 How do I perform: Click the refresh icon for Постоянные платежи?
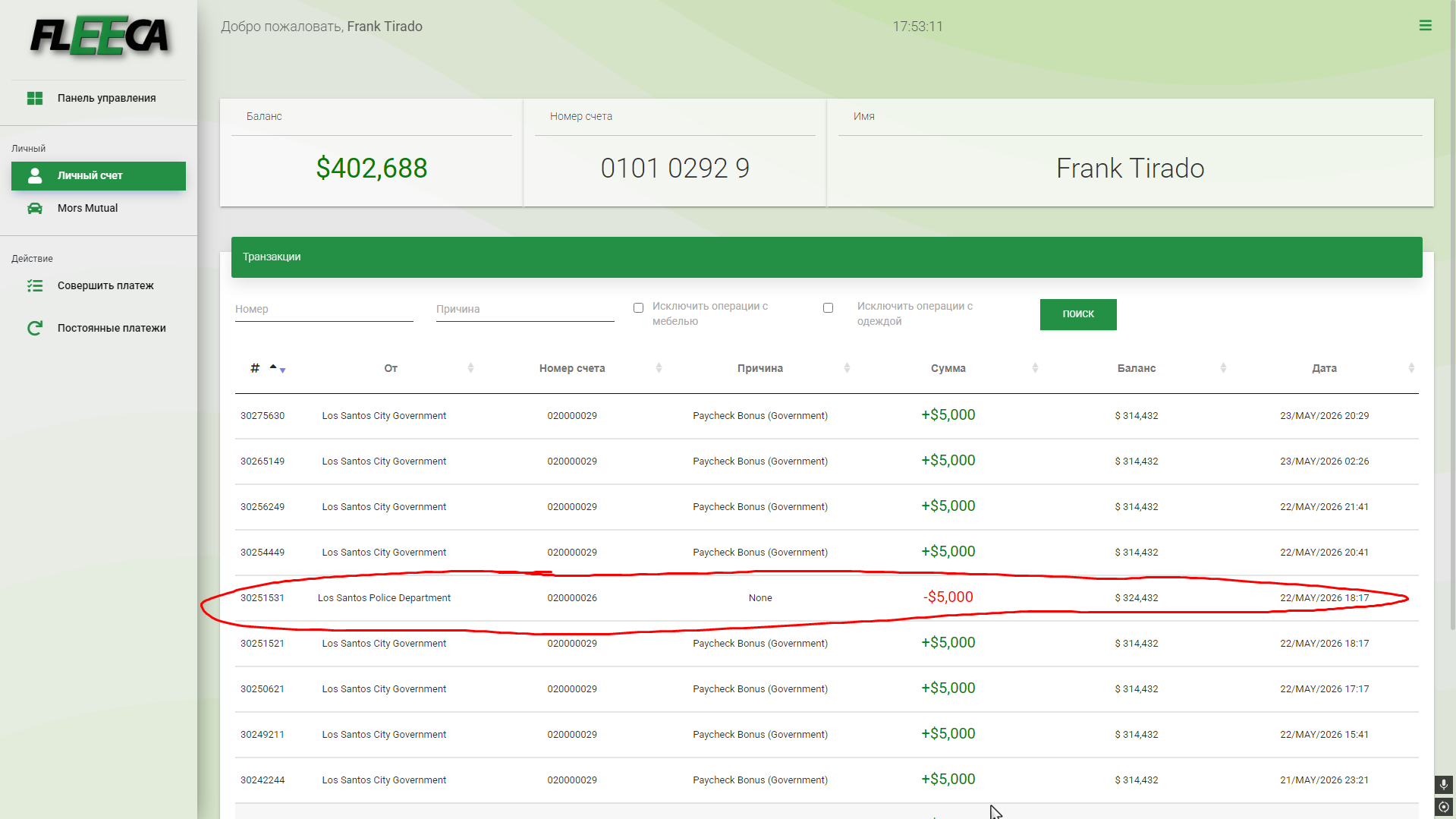(35, 328)
